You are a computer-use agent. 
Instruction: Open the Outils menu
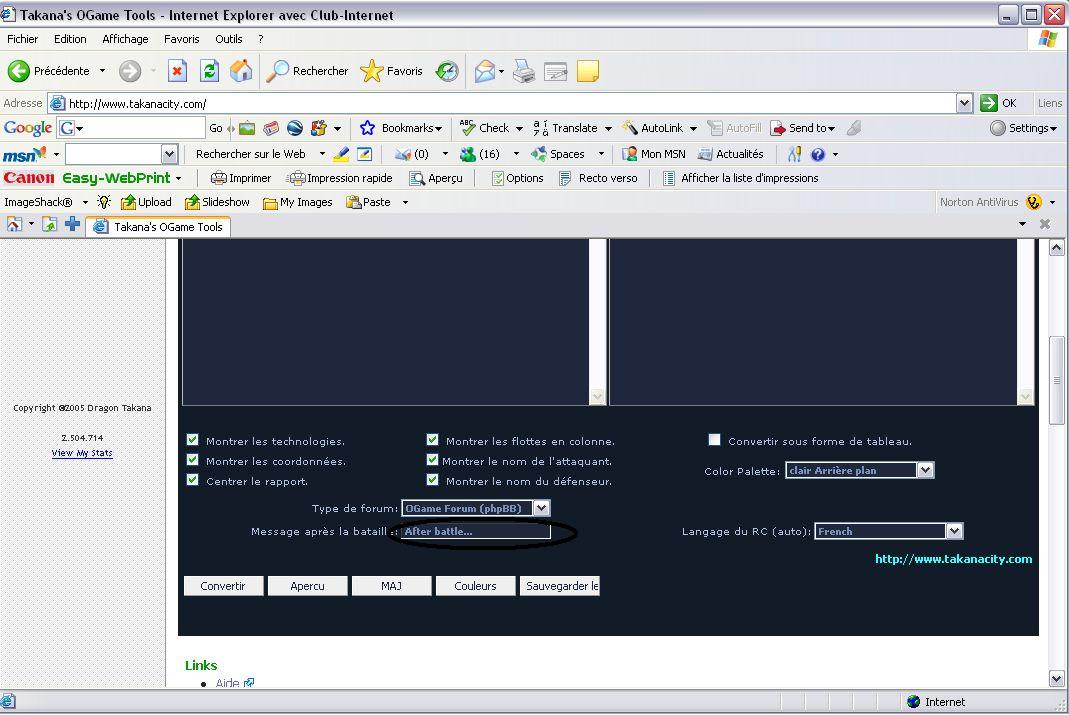[228, 39]
